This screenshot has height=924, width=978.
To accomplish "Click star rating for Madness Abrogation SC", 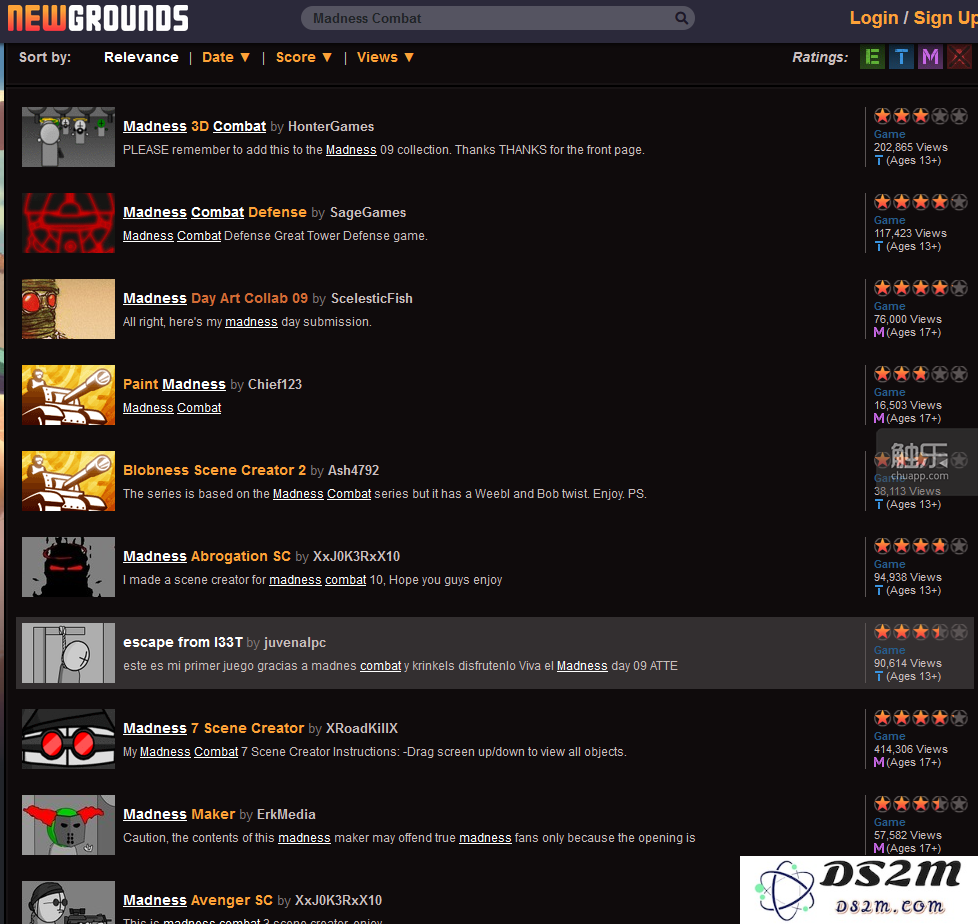I will click(921, 547).
